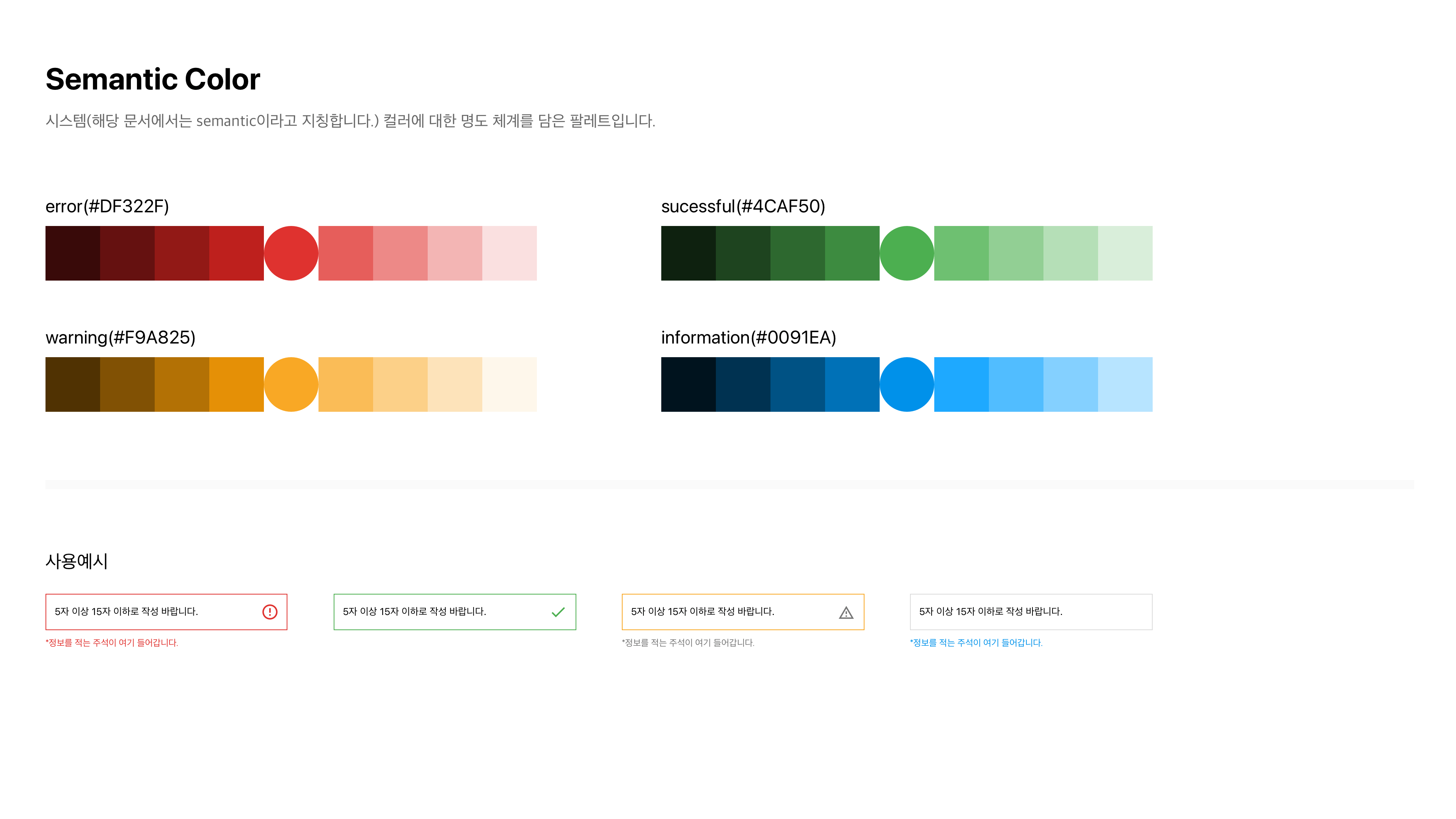The width and height of the screenshot is (1456, 819).
Task: Click the blue annotation text below information field
Action: click(x=977, y=643)
